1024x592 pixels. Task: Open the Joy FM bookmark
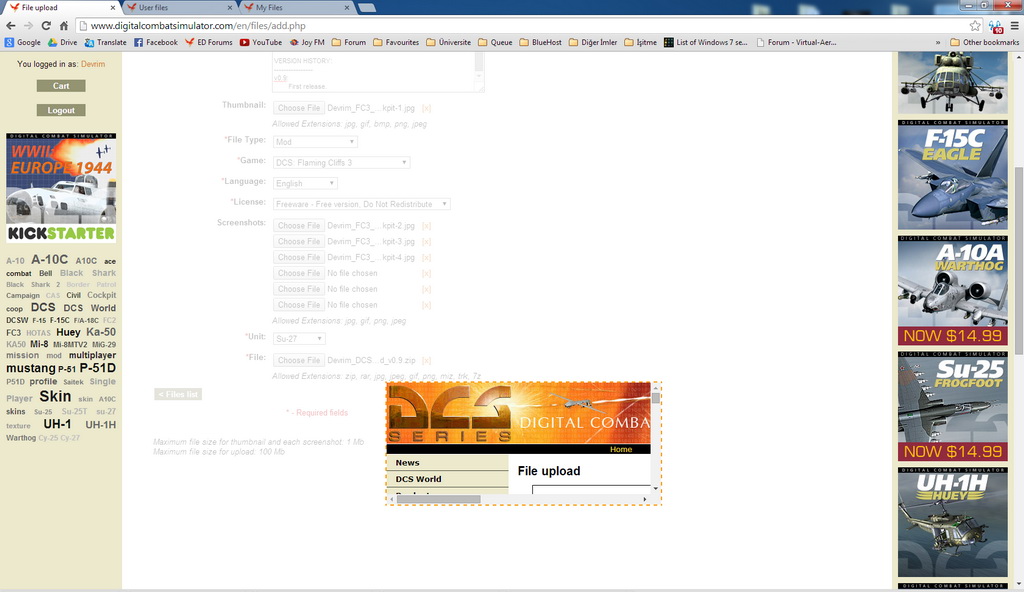coord(307,42)
